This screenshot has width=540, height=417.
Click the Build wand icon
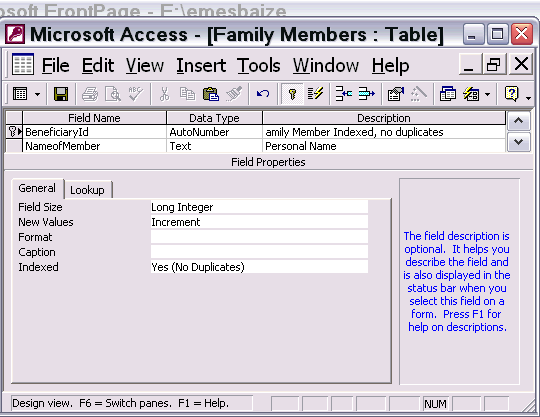pyautogui.click(x=418, y=94)
